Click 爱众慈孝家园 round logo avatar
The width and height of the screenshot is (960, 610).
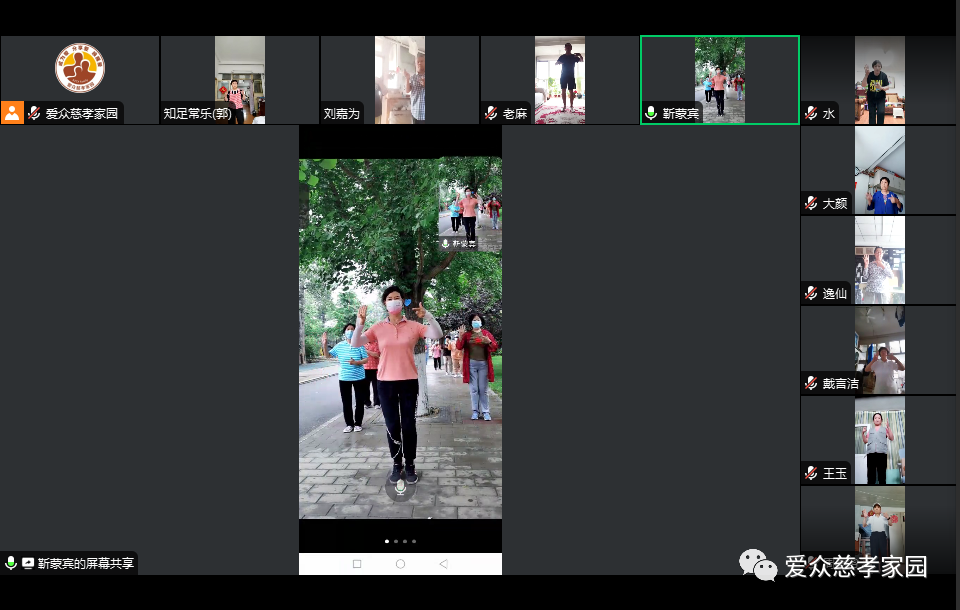click(80, 68)
